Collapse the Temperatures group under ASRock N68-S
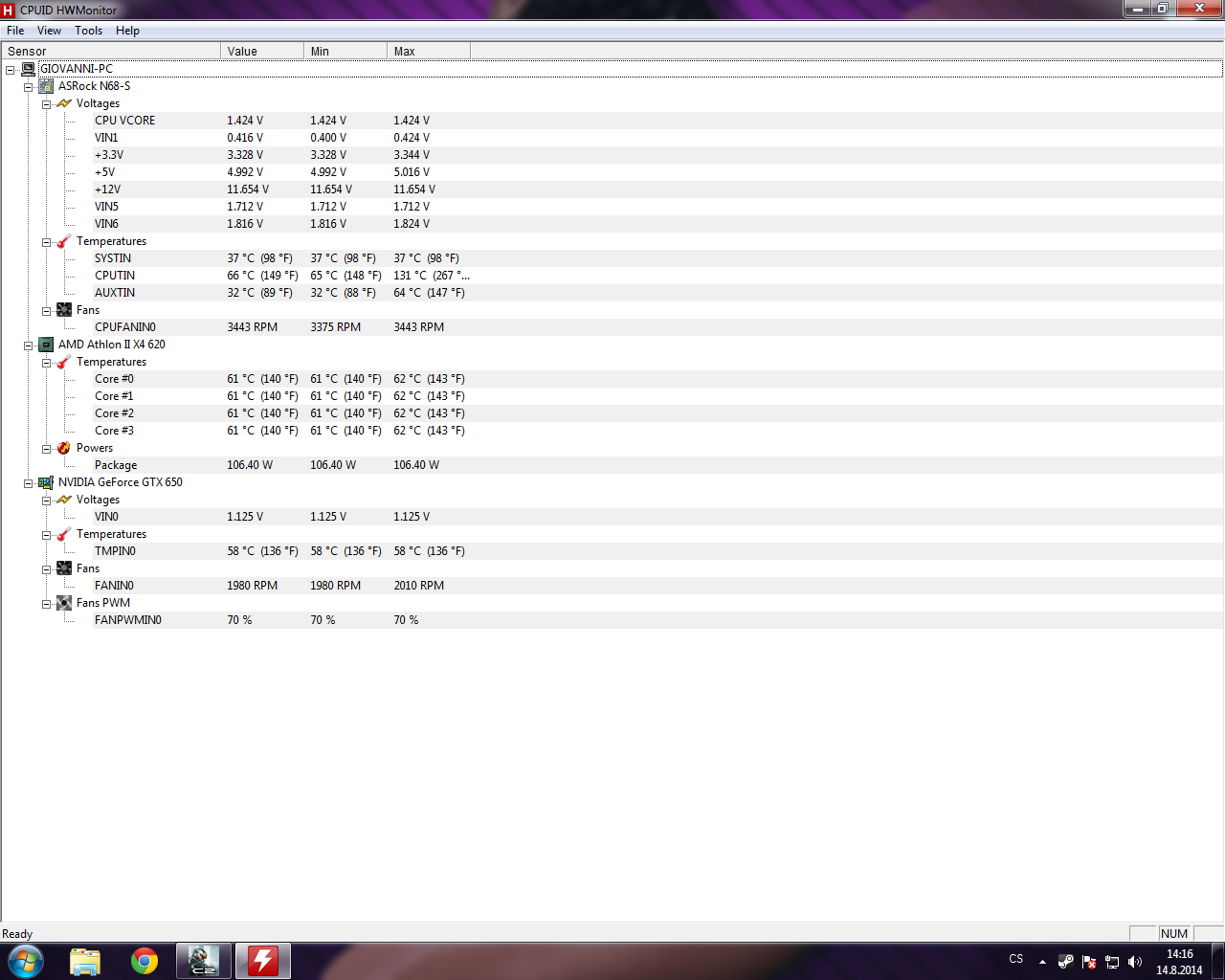This screenshot has height=980, width=1225. [x=46, y=242]
